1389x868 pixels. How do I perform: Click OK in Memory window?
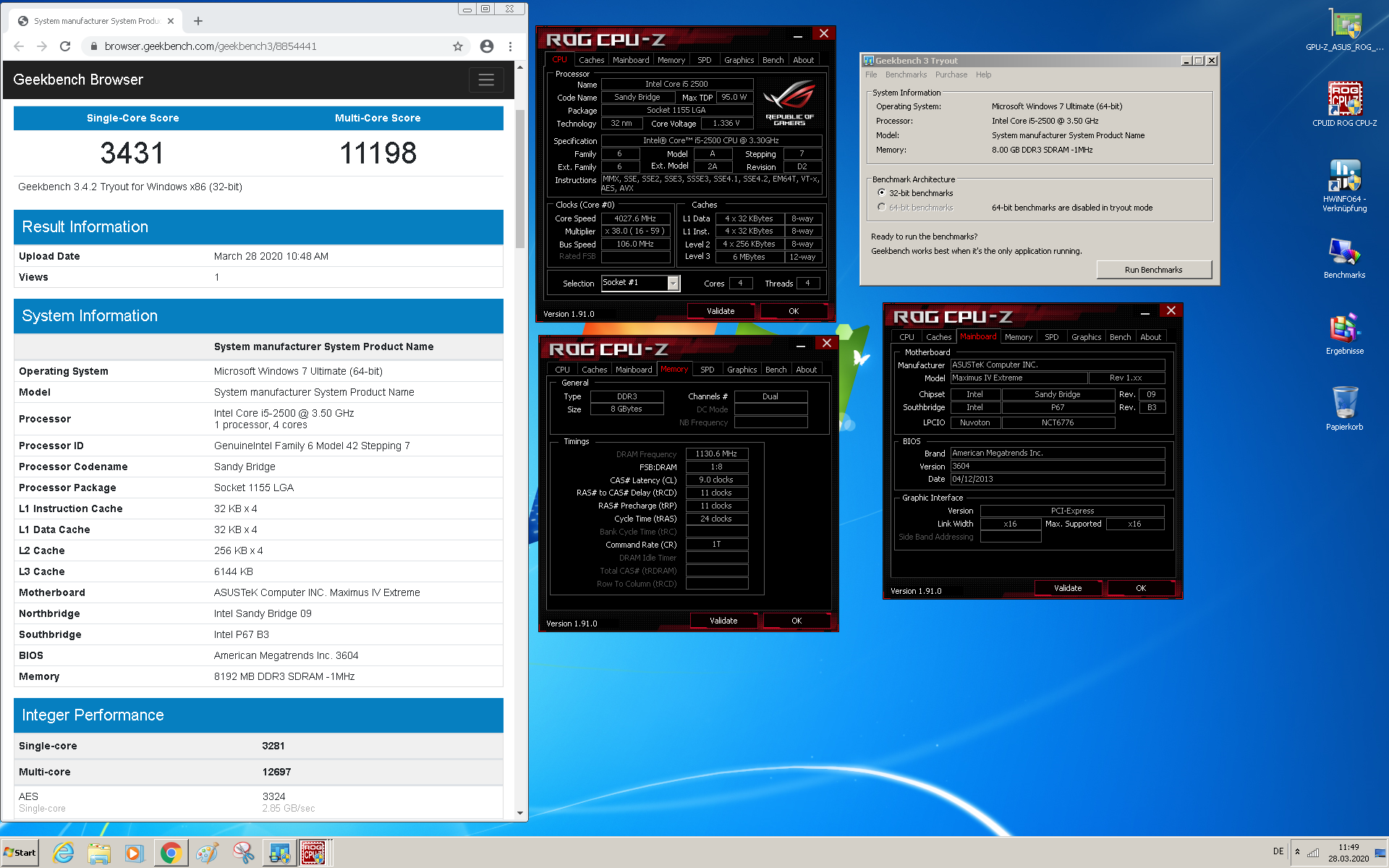click(797, 621)
